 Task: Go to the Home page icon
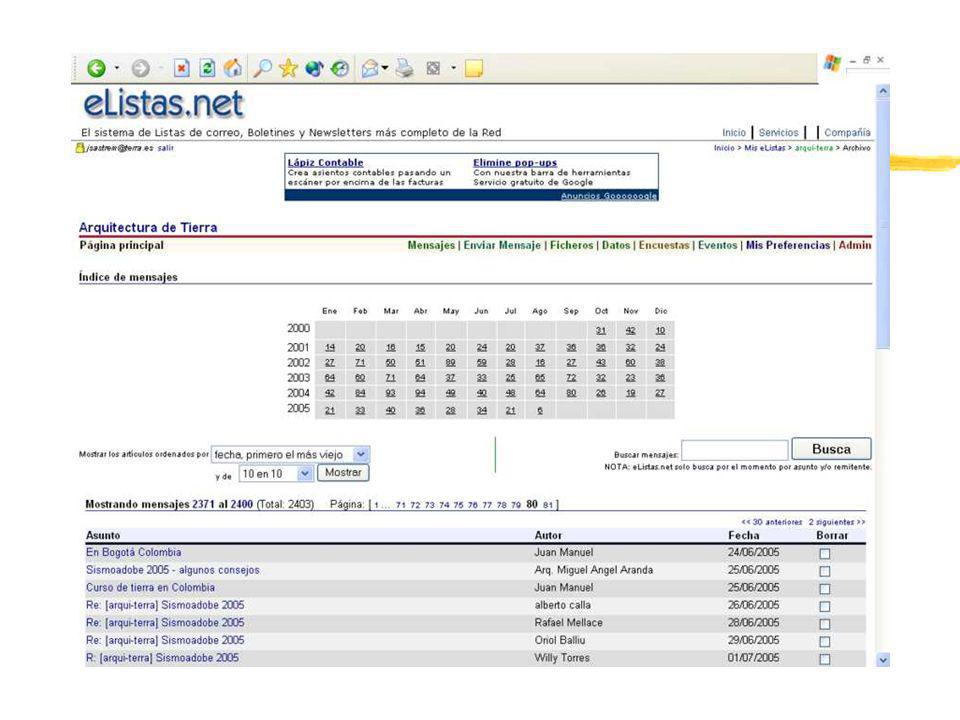(233, 68)
